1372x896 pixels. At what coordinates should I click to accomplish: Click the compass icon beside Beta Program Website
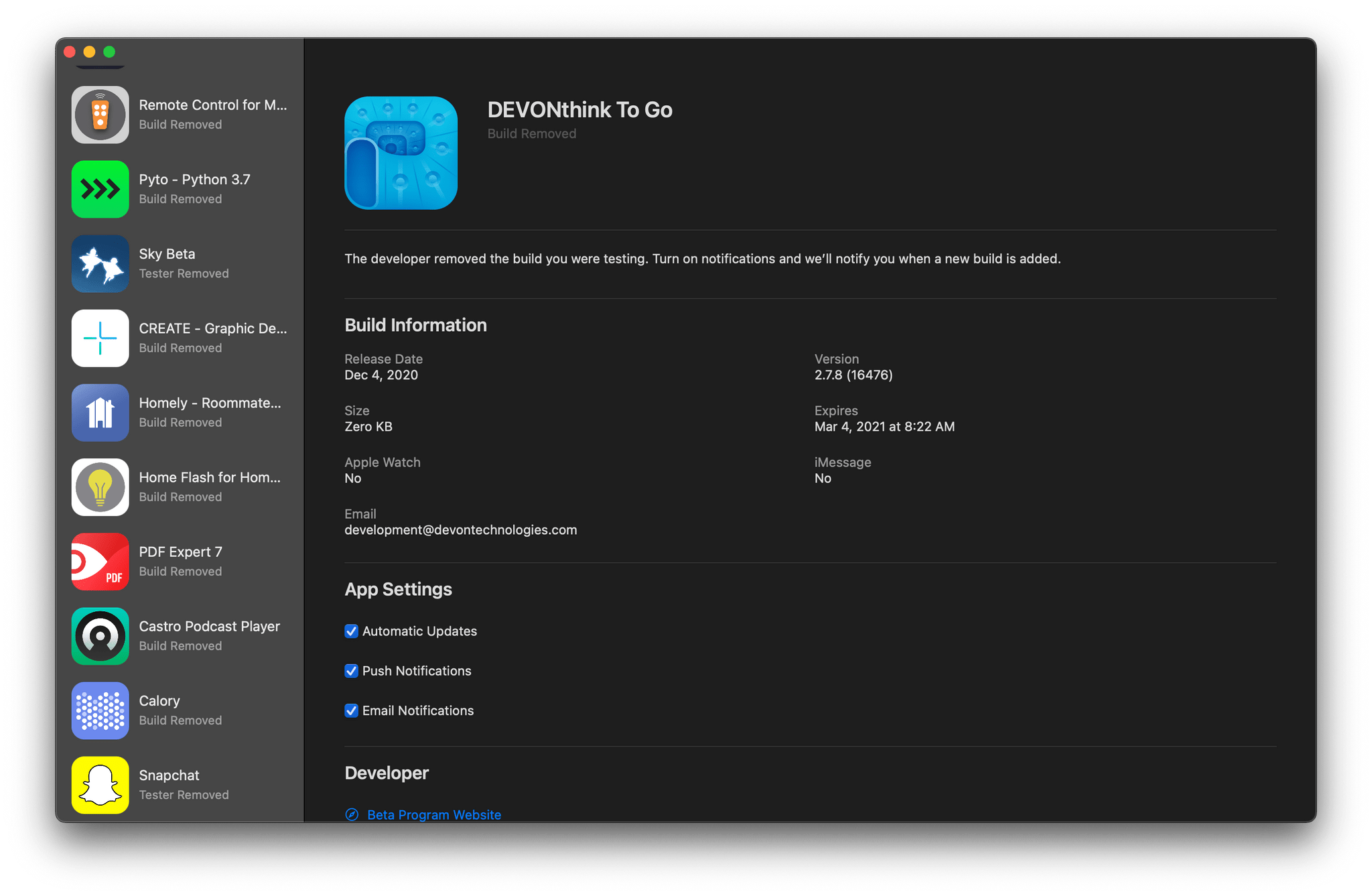[352, 814]
